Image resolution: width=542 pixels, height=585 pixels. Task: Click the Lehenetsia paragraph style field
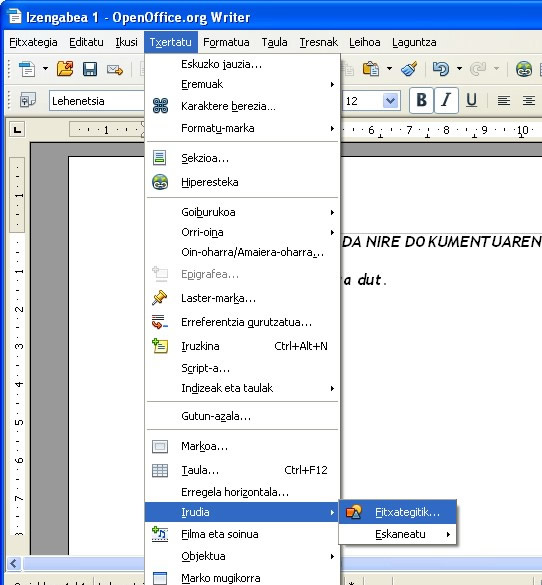pyautogui.click(x=96, y=101)
